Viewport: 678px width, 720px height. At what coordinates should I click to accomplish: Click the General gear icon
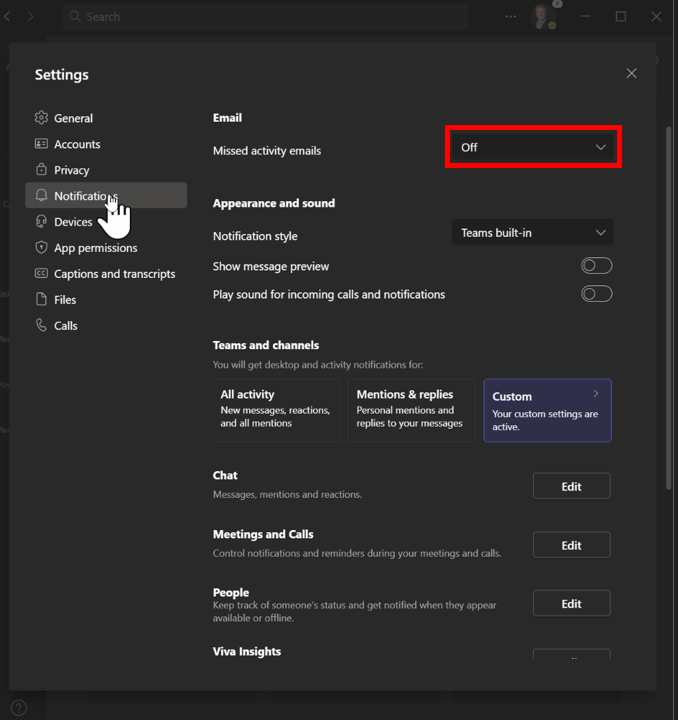[41, 118]
